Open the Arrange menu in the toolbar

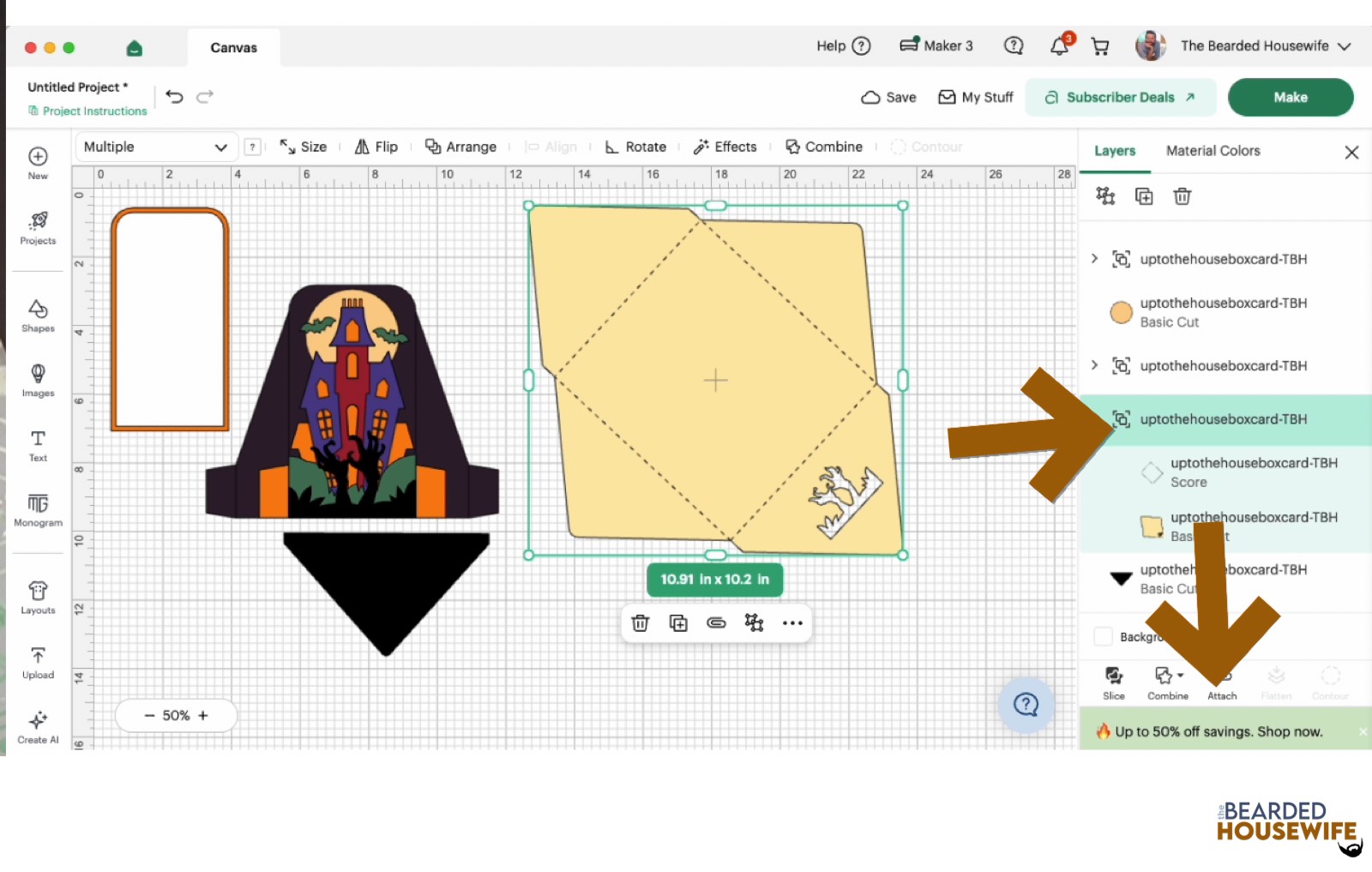(461, 147)
